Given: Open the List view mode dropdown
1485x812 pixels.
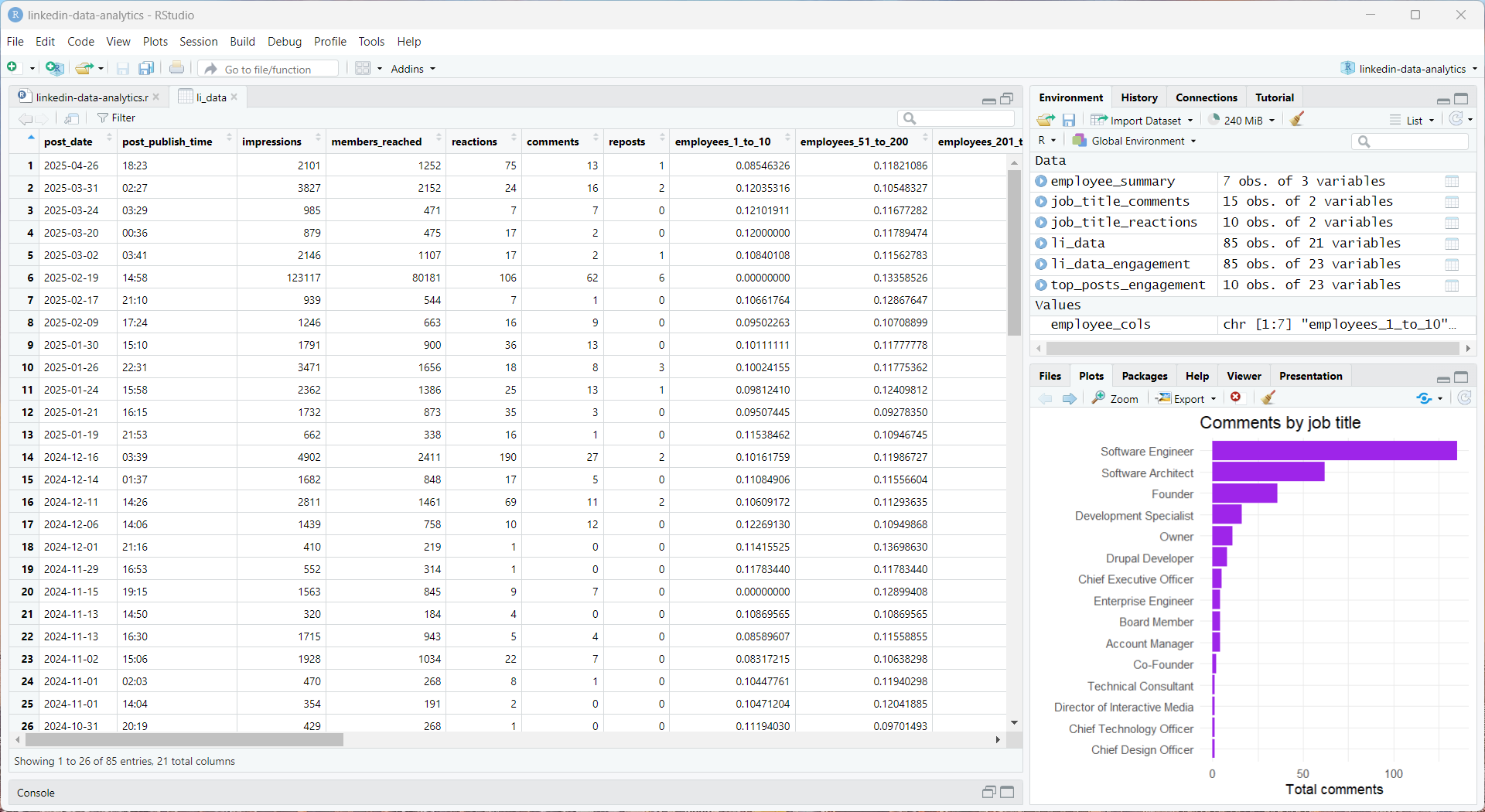Looking at the screenshot, I should [x=1412, y=120].
